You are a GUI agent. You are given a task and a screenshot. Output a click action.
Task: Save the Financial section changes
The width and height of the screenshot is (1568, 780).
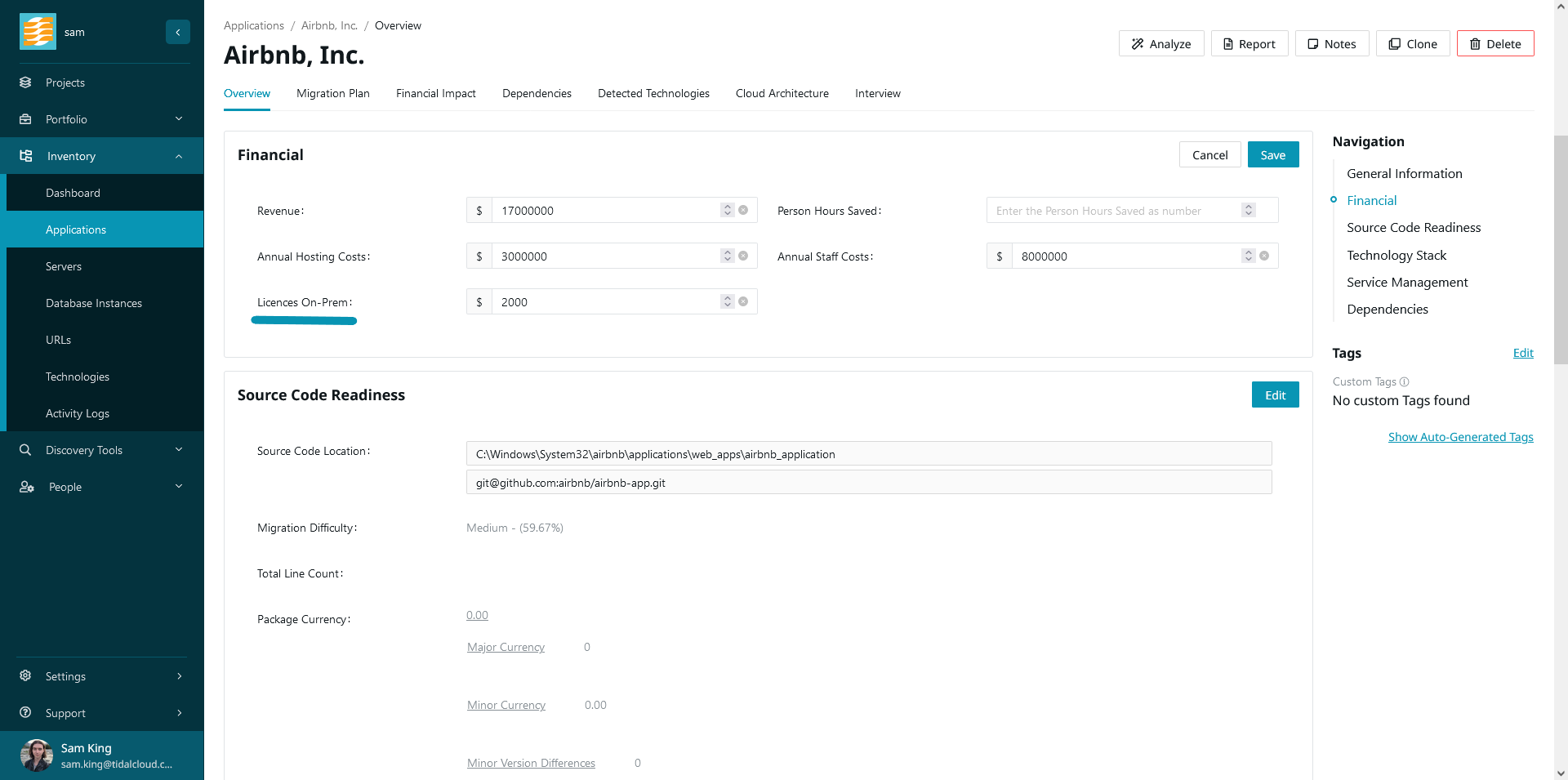click(x=1272, y=155)
